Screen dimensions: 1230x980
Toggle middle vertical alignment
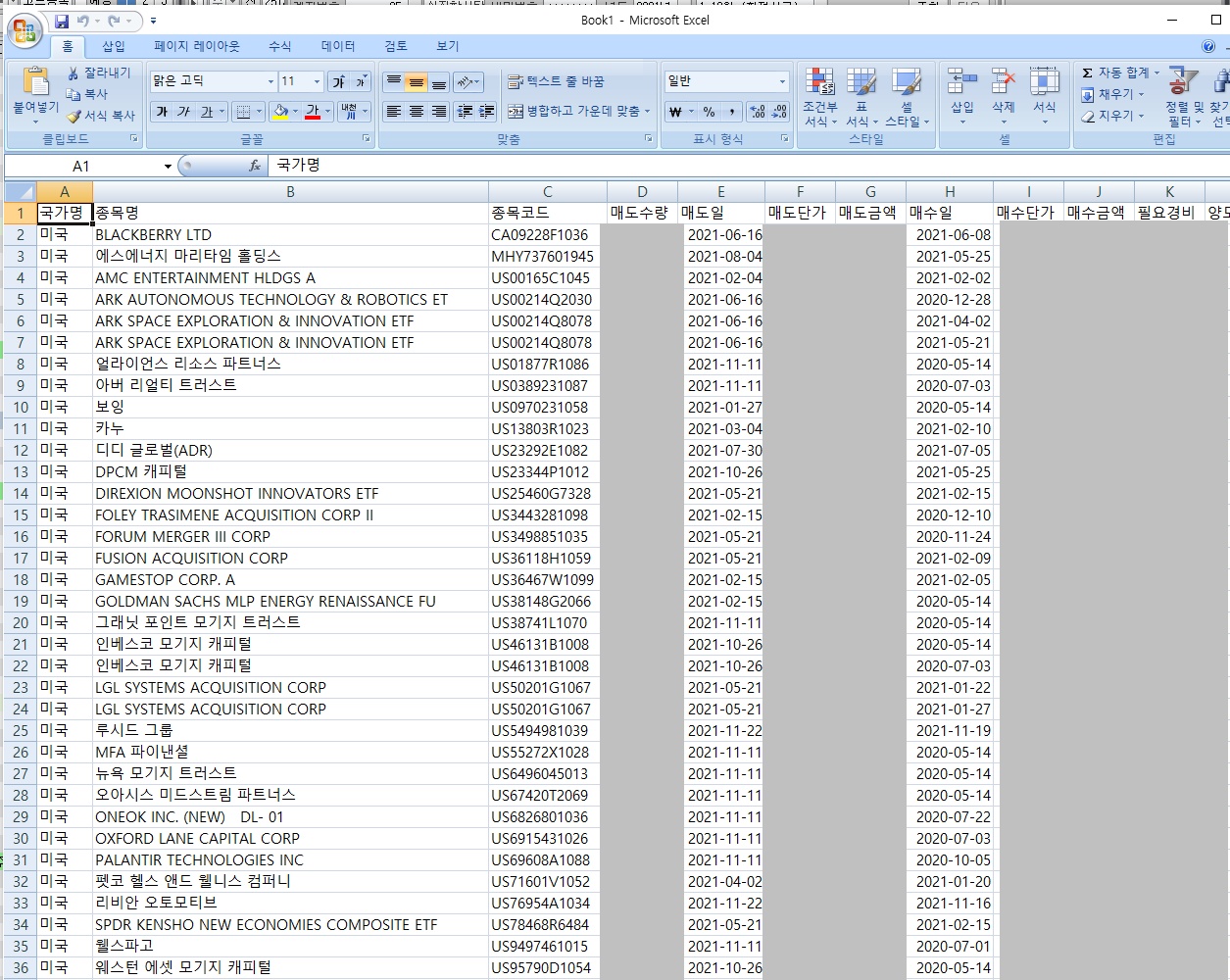[417, 82]
